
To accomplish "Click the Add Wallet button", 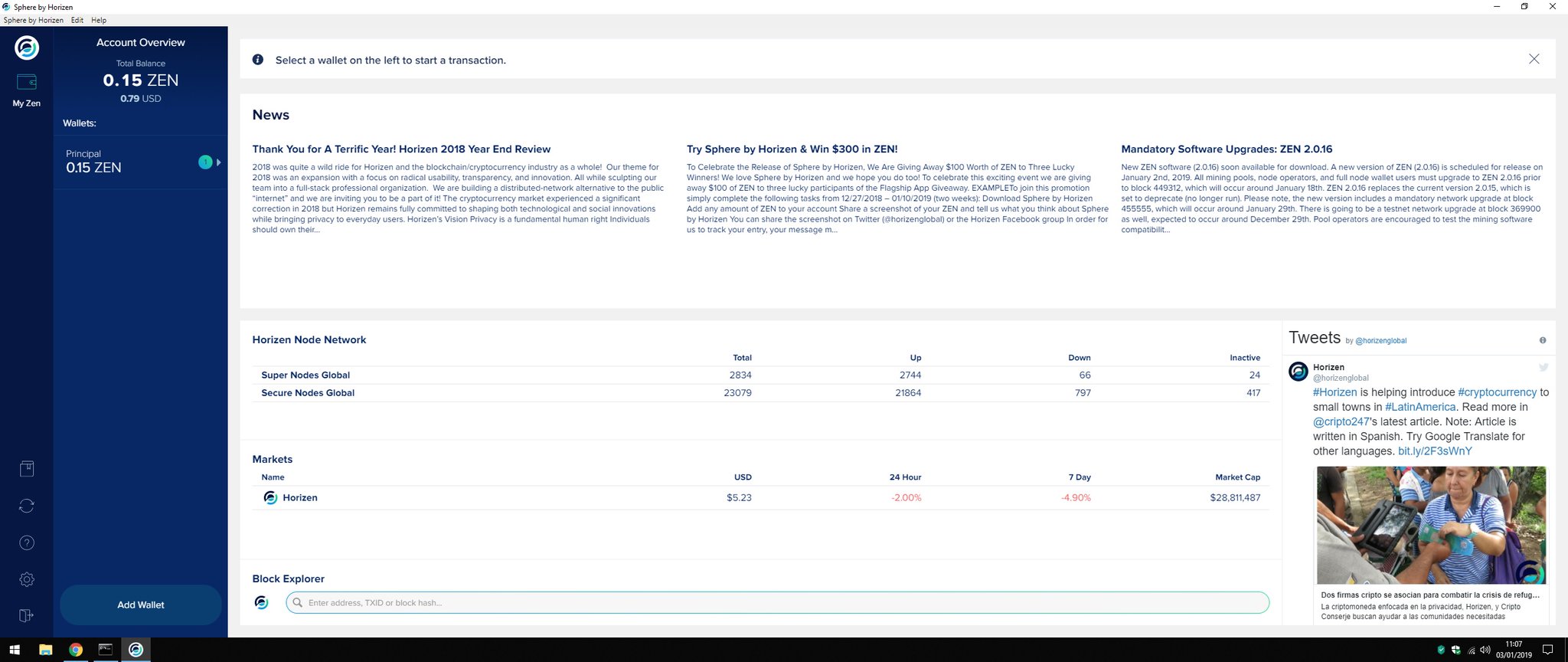I will click(x=141, y=605).
